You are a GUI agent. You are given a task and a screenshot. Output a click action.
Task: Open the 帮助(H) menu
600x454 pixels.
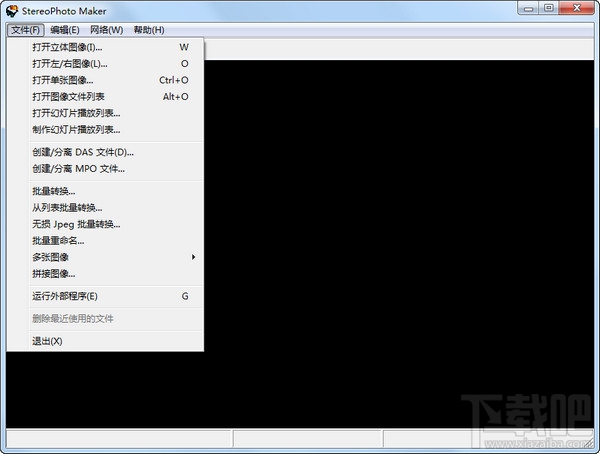tap(149, 30)
